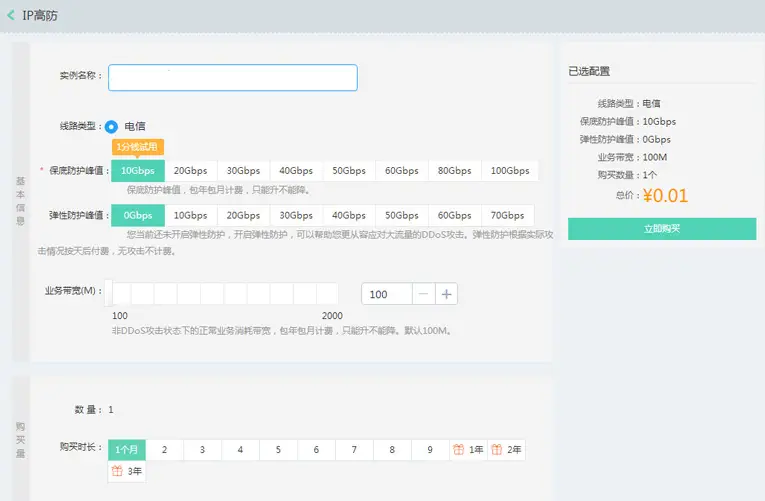The width and height of the screenshot is (765, 501).
Task: Select the 3年 purchase duration with gift icon
Action: [127, 471]
